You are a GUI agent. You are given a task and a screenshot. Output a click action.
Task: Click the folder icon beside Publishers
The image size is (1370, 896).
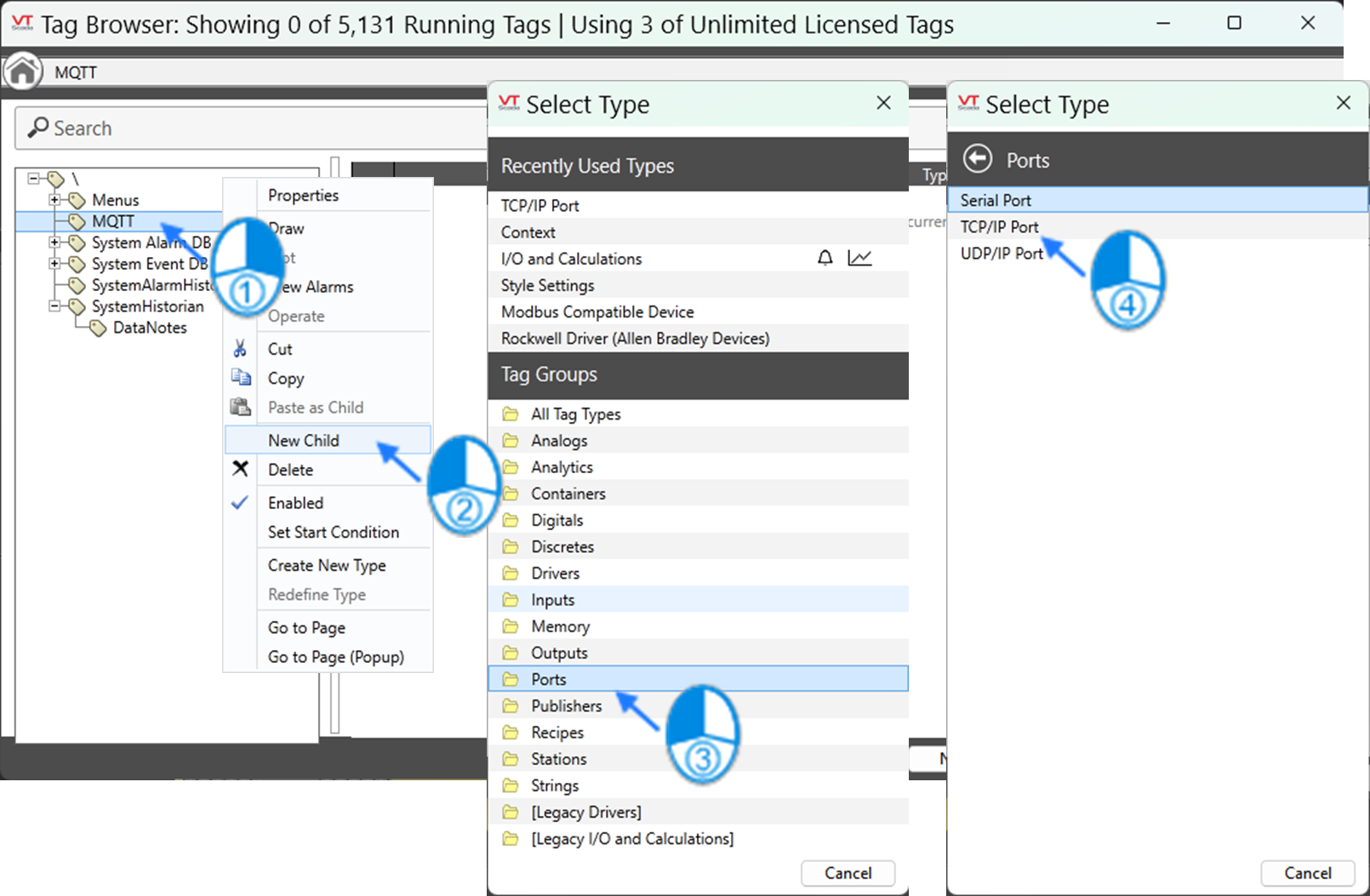tap(511, 705)
